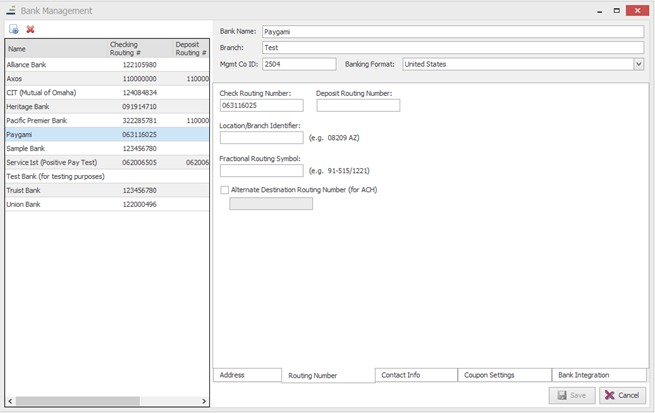Click routing number 124084834 cell
Viewport: 655px width, 413px height.
140,93
